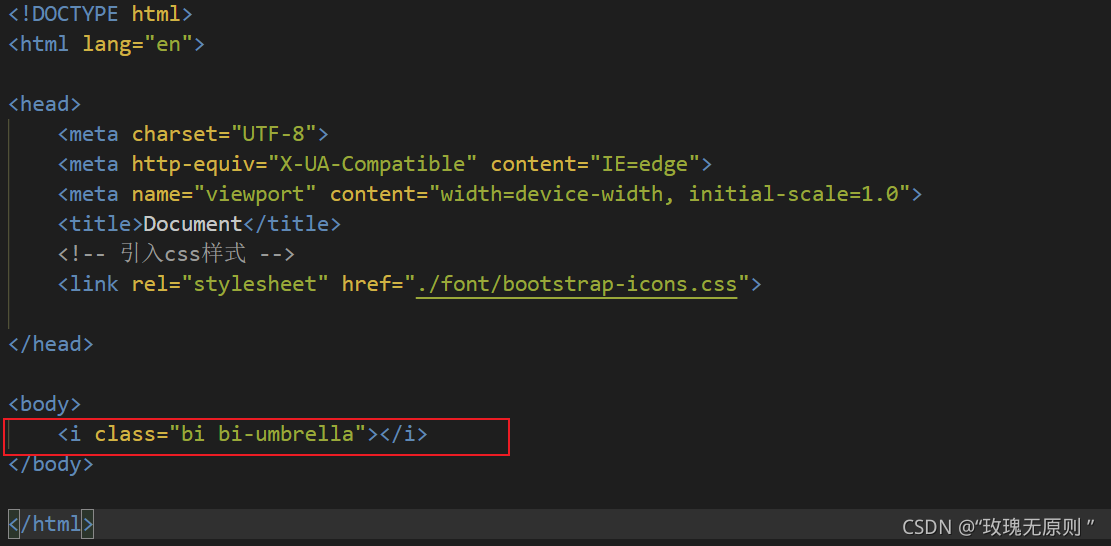Viewport: 1111px width, 546px height.
Task: Click the width=device-width, initial-scale=1.0 string
Action: (669, 194)
